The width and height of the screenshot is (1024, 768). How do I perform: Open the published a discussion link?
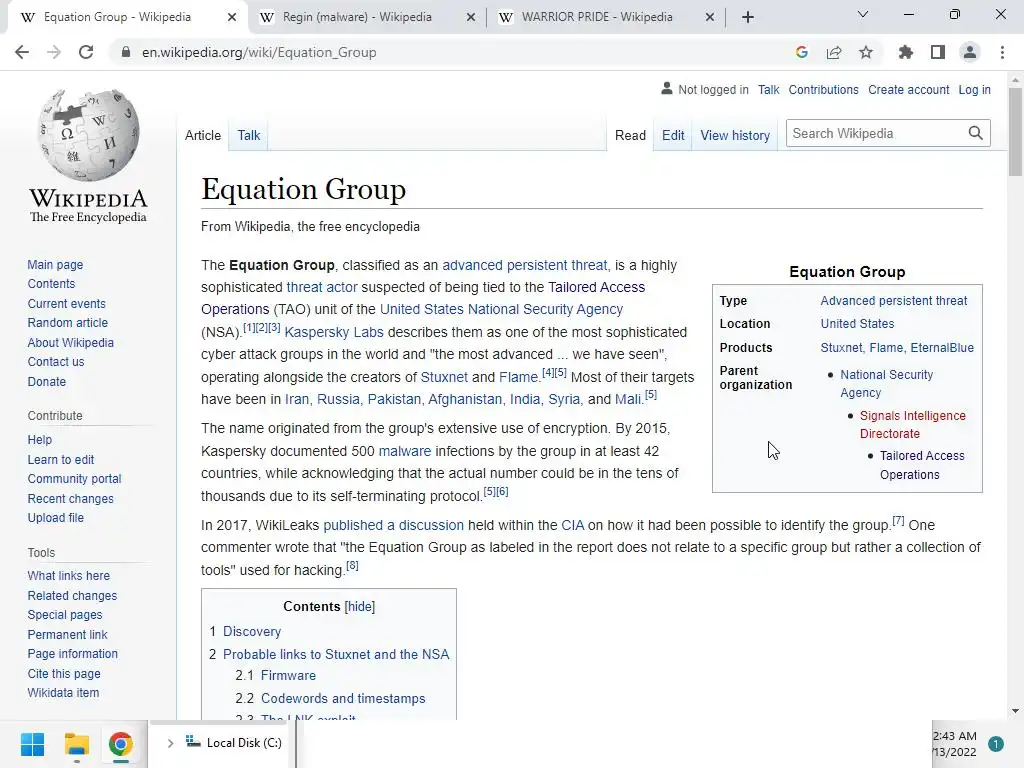coord(393,525)
